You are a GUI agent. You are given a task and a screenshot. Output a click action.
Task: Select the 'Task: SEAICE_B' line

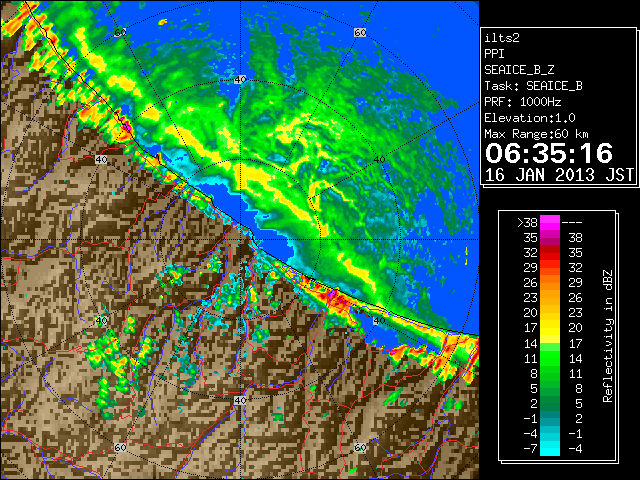[533, 86]
